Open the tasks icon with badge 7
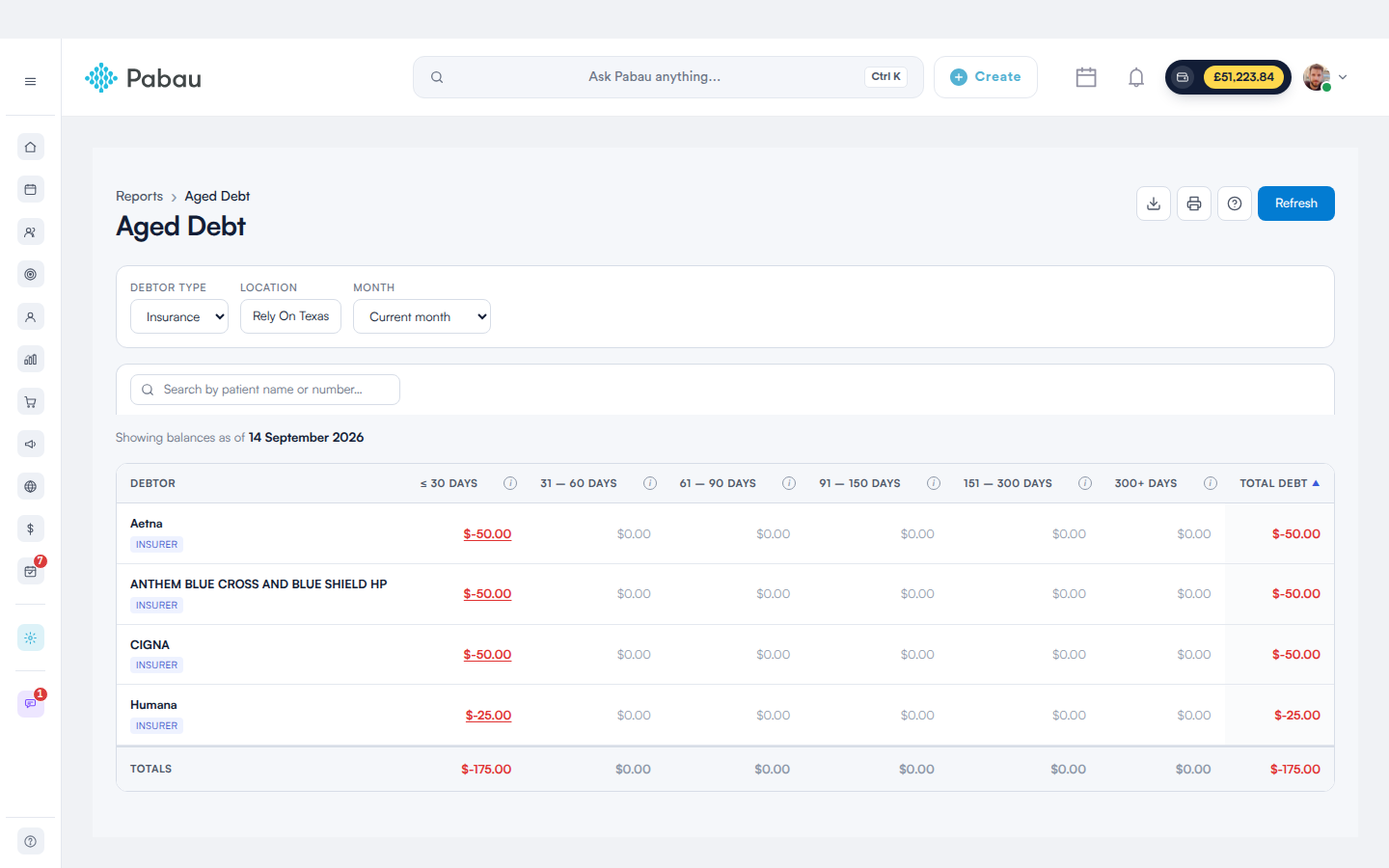 click(31, 571)
